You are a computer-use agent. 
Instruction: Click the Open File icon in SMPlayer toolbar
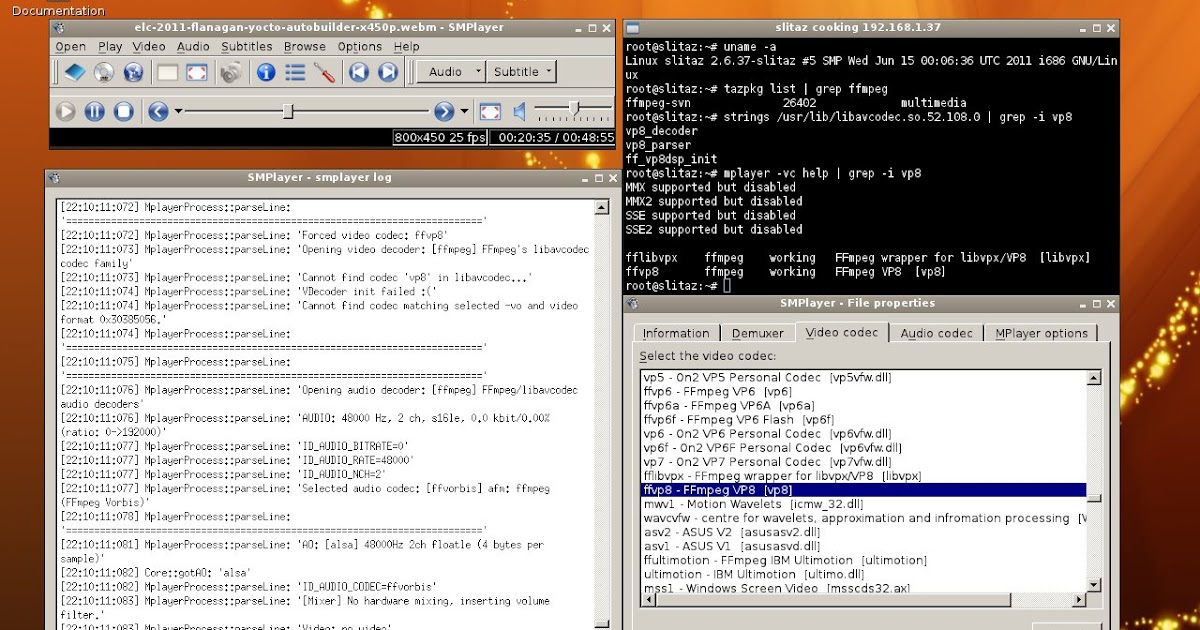(x=74, y=72)
